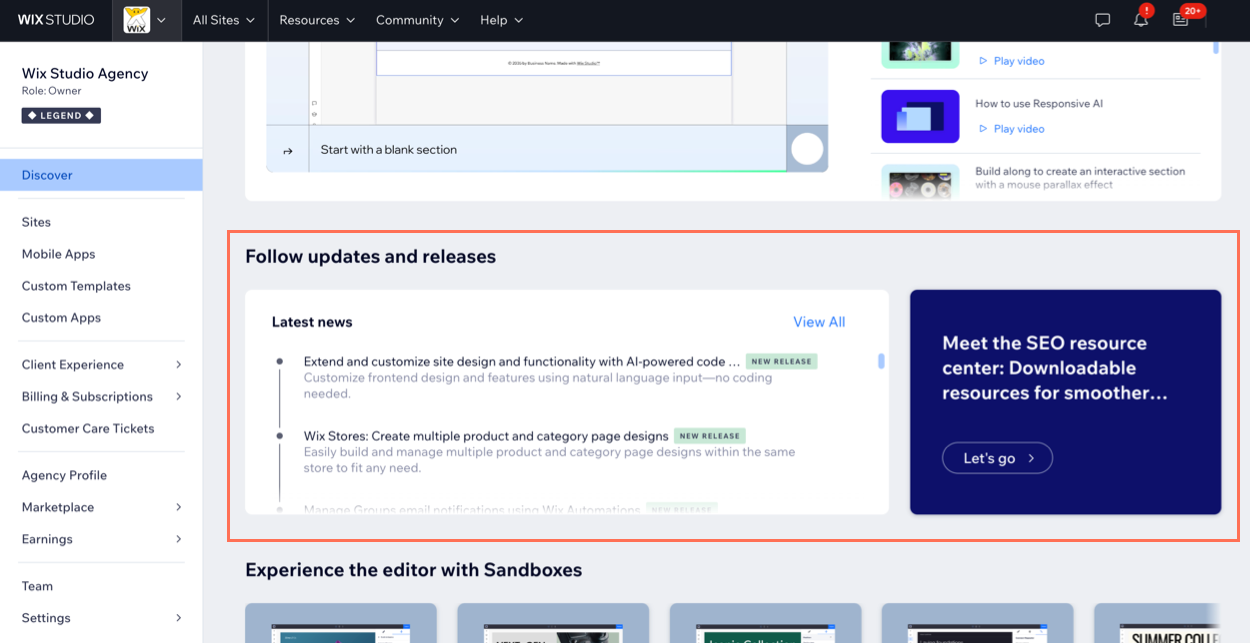Select Discover in the sidebar
The height and width of the screenshot is (643, 1250).
pyautogui.click(x=101, y=175)
